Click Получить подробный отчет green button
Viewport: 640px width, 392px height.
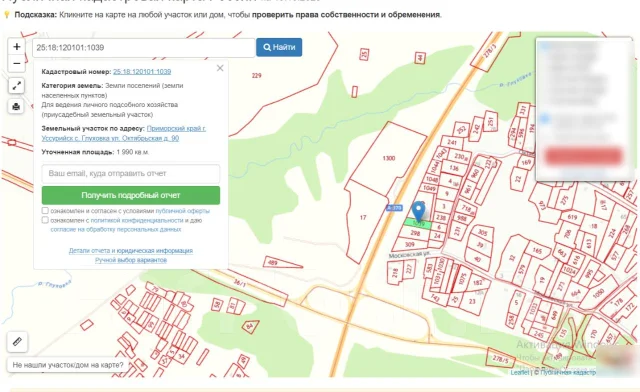pos(131,195)
